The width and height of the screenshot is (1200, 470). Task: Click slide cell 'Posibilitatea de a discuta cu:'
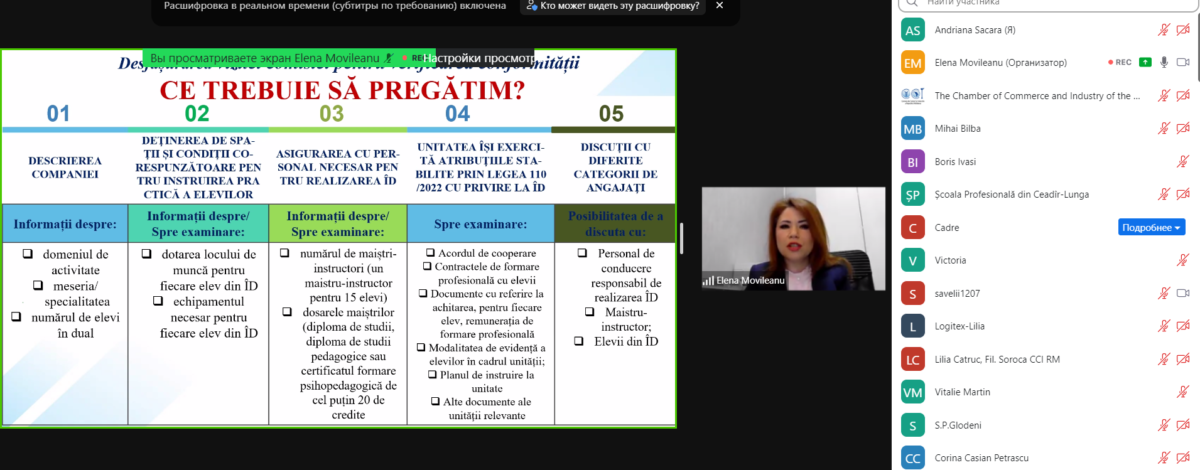(x=615, y=222)
